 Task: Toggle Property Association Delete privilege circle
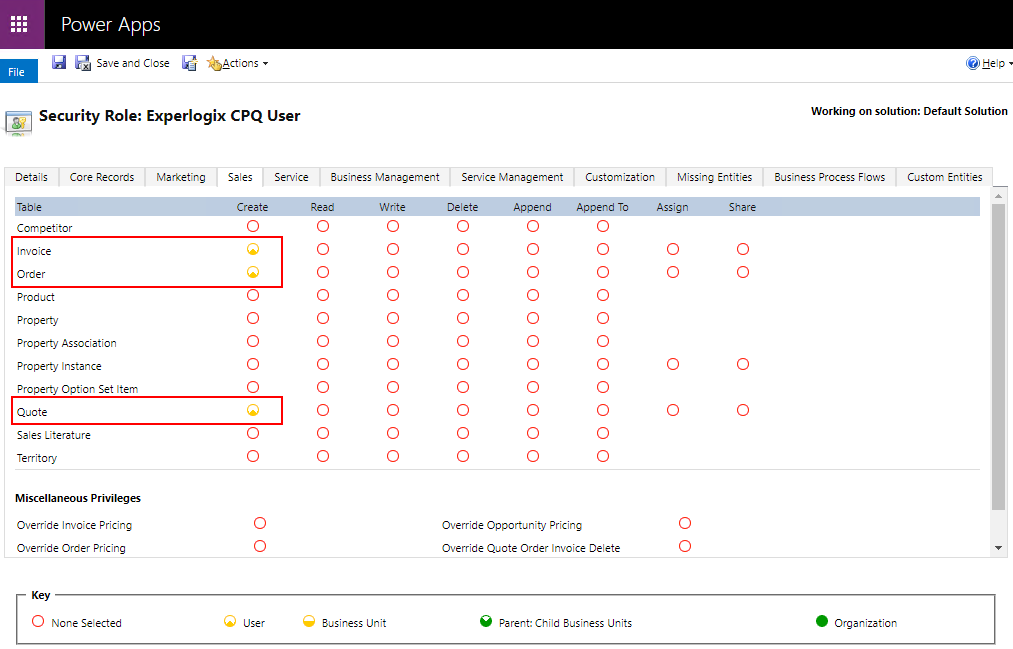point(463,341)
